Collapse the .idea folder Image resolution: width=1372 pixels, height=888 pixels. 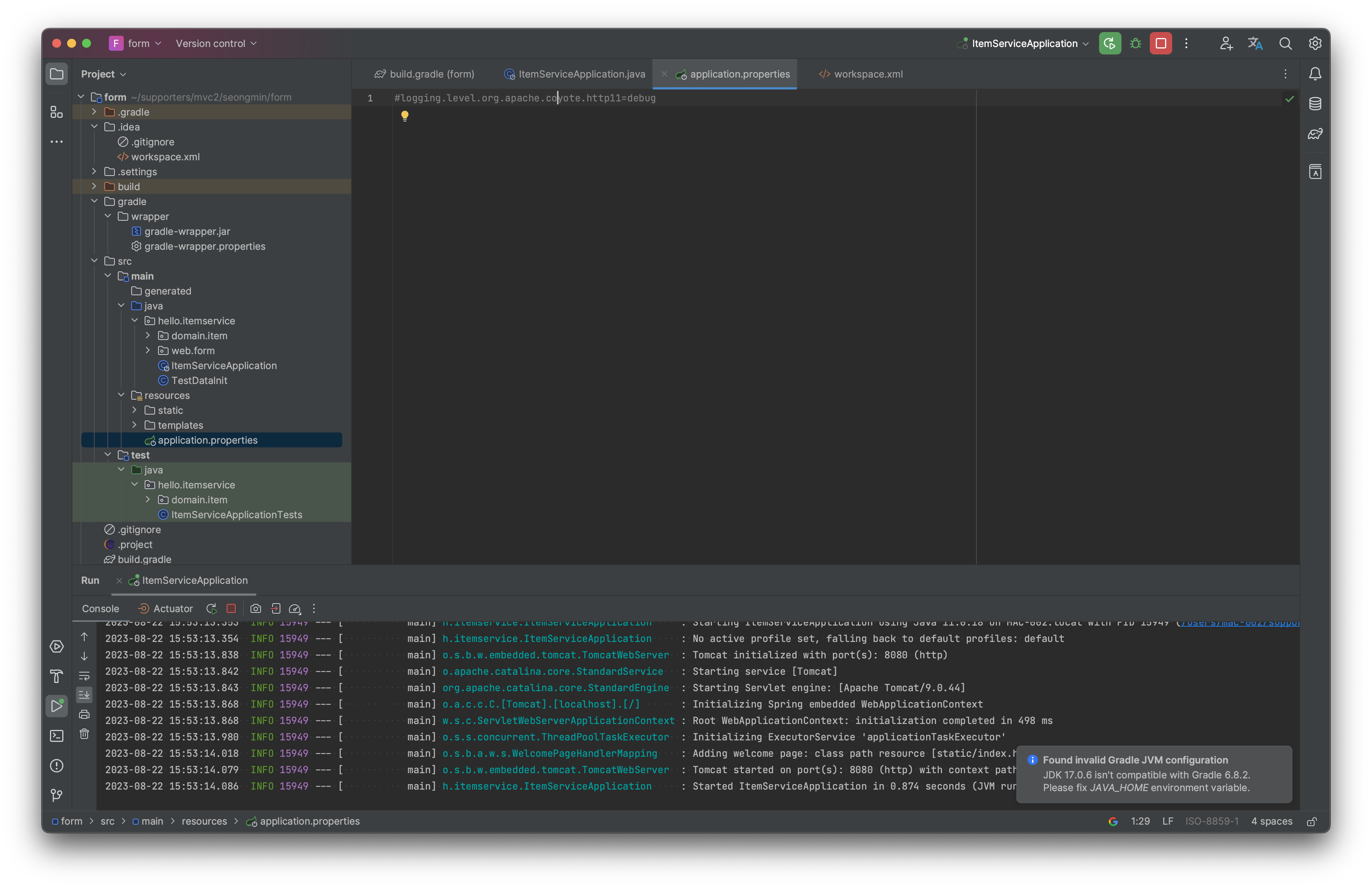94,127
